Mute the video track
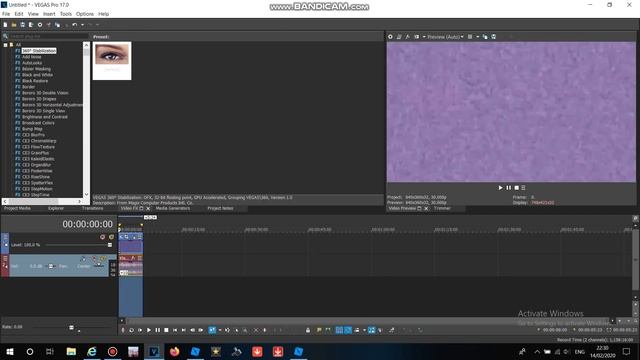Viewport: 640px width, 360px height. [x=102, y=237]
